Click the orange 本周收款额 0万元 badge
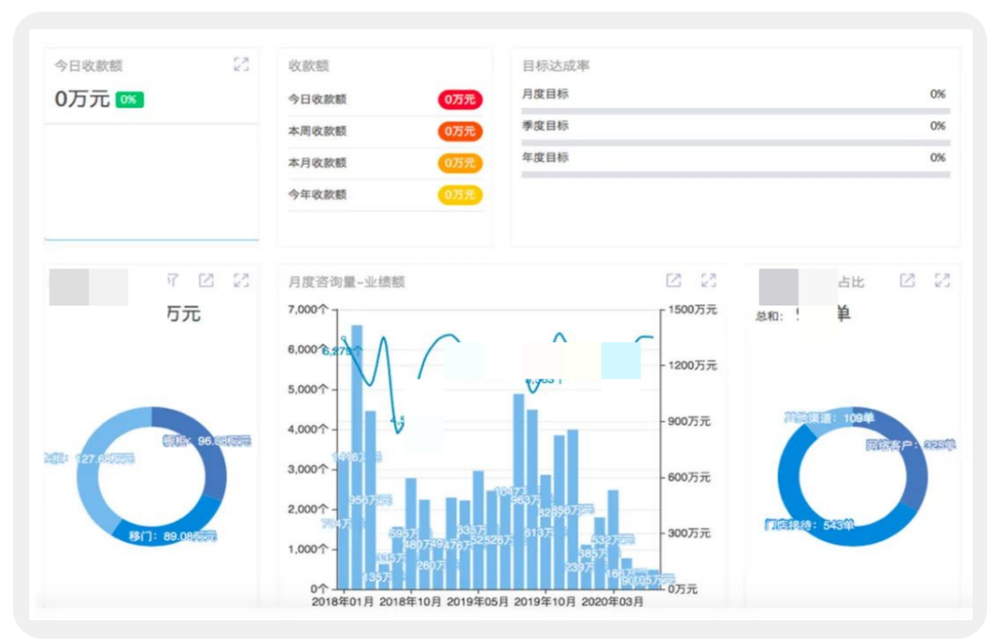Image resolution: width=1000 pixels, height=644 pixels. (x=460, y=131)
